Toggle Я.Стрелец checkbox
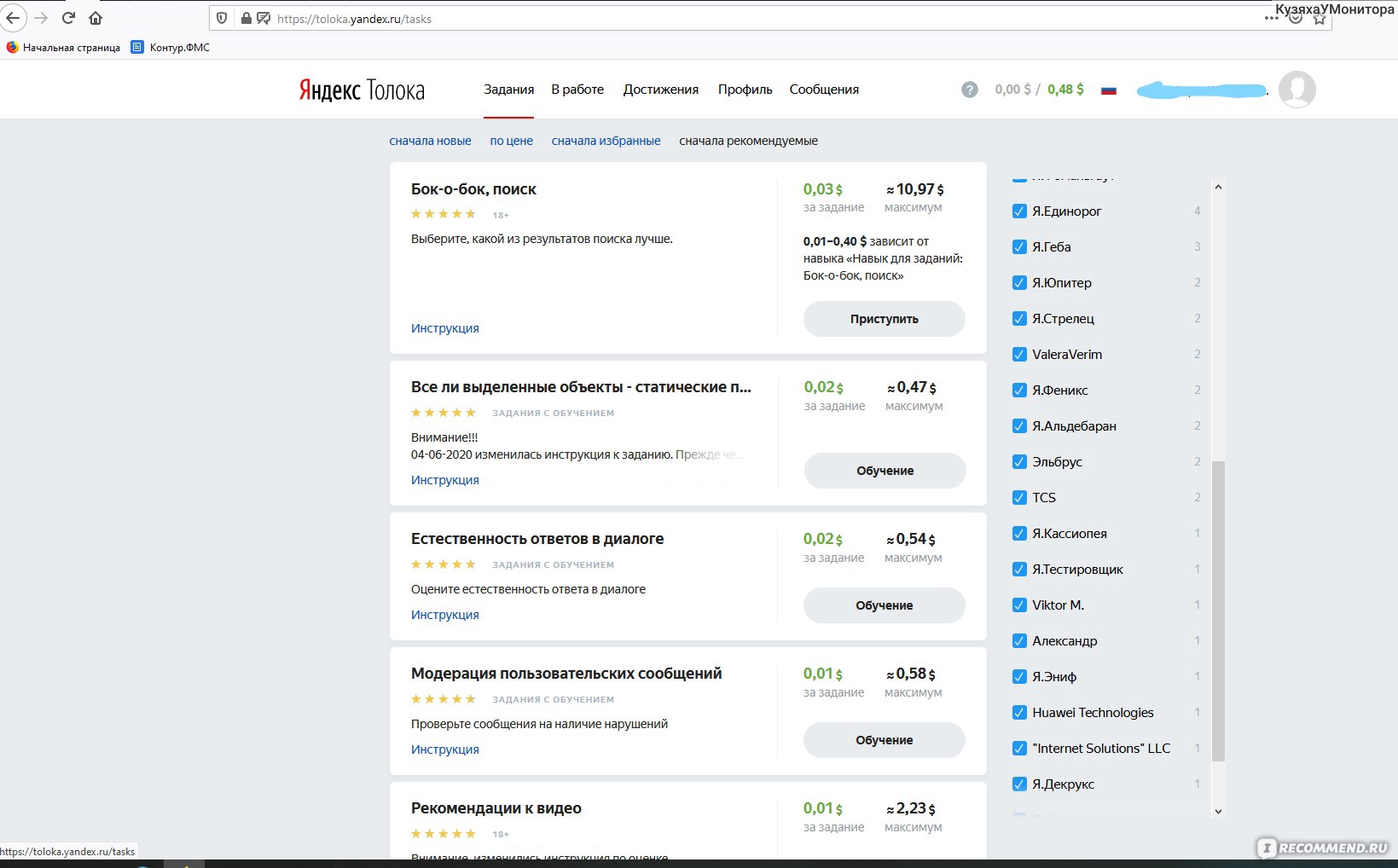Viewport: 1398px width, 868px height. [1019, 318]
